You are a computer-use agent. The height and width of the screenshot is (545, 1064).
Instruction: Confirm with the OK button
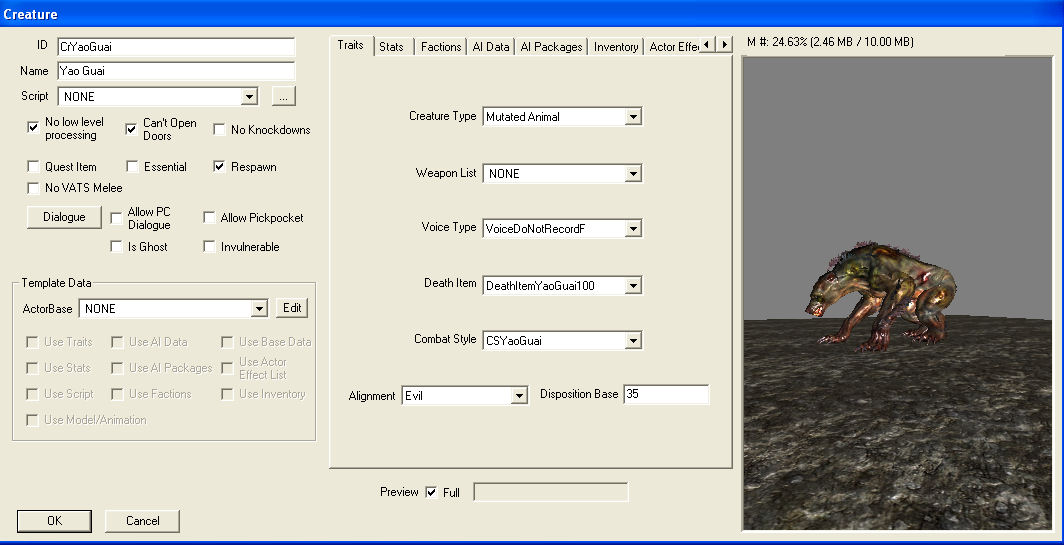click(54, 521)
